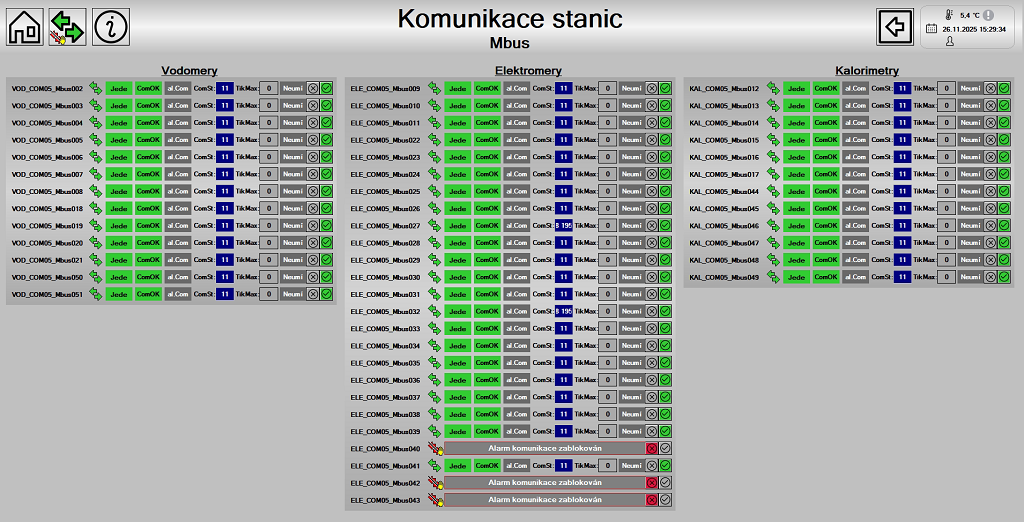Click the date and time 26.11.2025 readout

(974, 29)
